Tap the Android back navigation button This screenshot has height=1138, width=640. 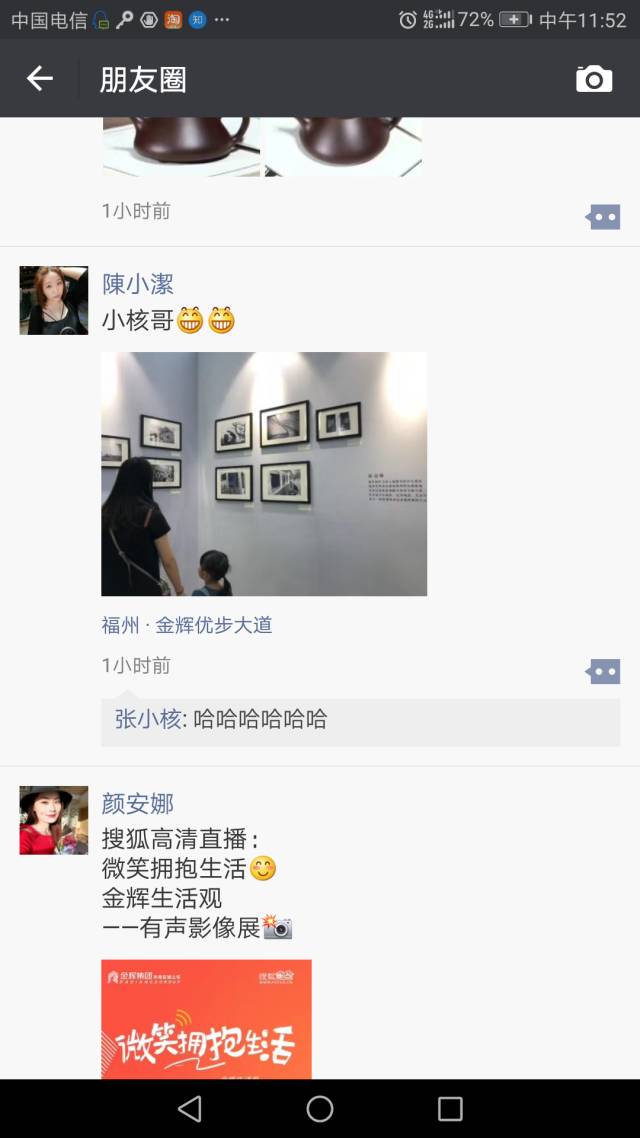coord(189,1108)
